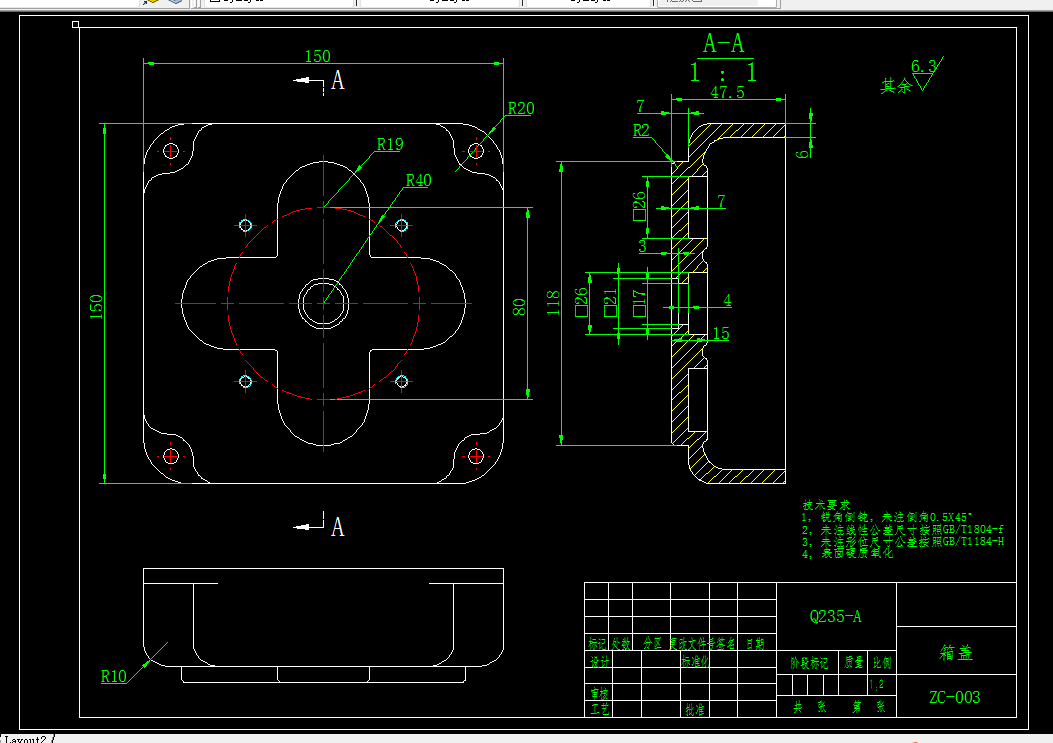This screenshot has height=743, width=1053.
Task: Pick the □17 square dimension text
Action: (x=639, y=303)
